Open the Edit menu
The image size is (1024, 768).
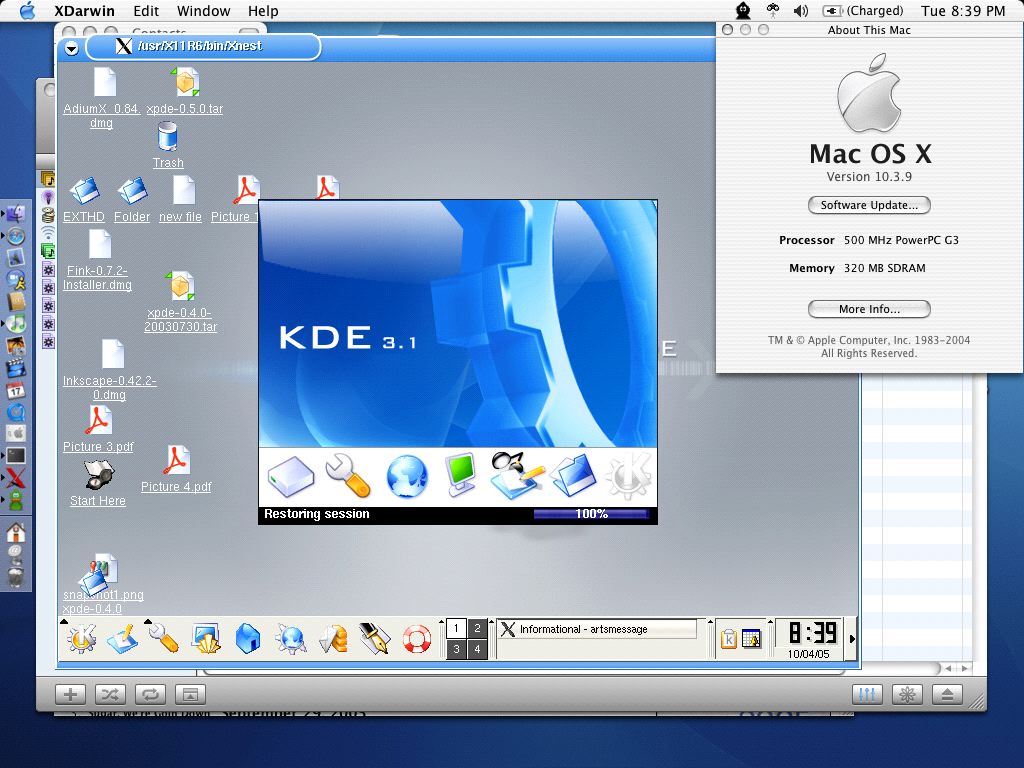[x=146, y=11]
